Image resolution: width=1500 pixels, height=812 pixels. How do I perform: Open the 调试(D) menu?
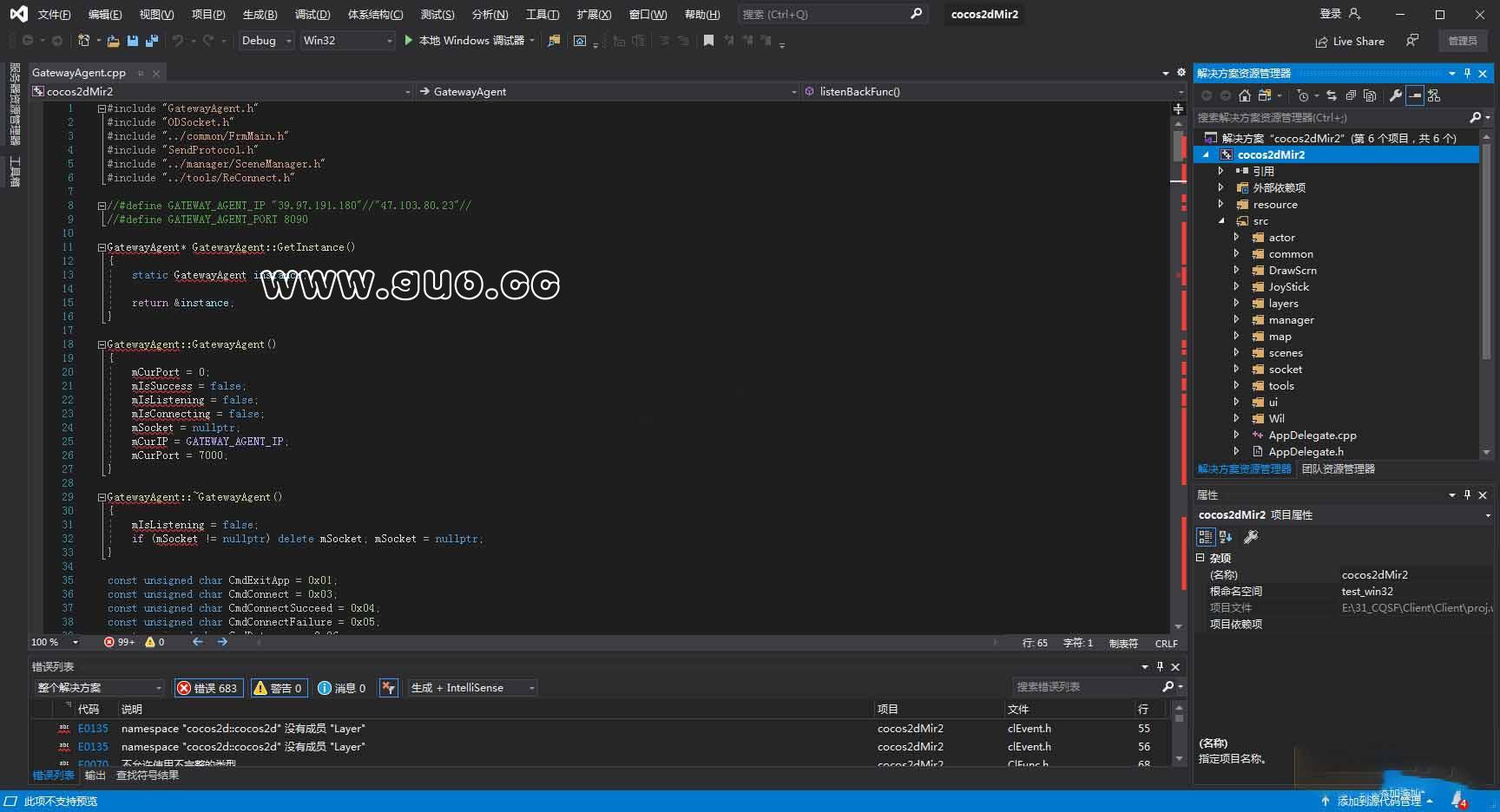(x=312, y=15)
